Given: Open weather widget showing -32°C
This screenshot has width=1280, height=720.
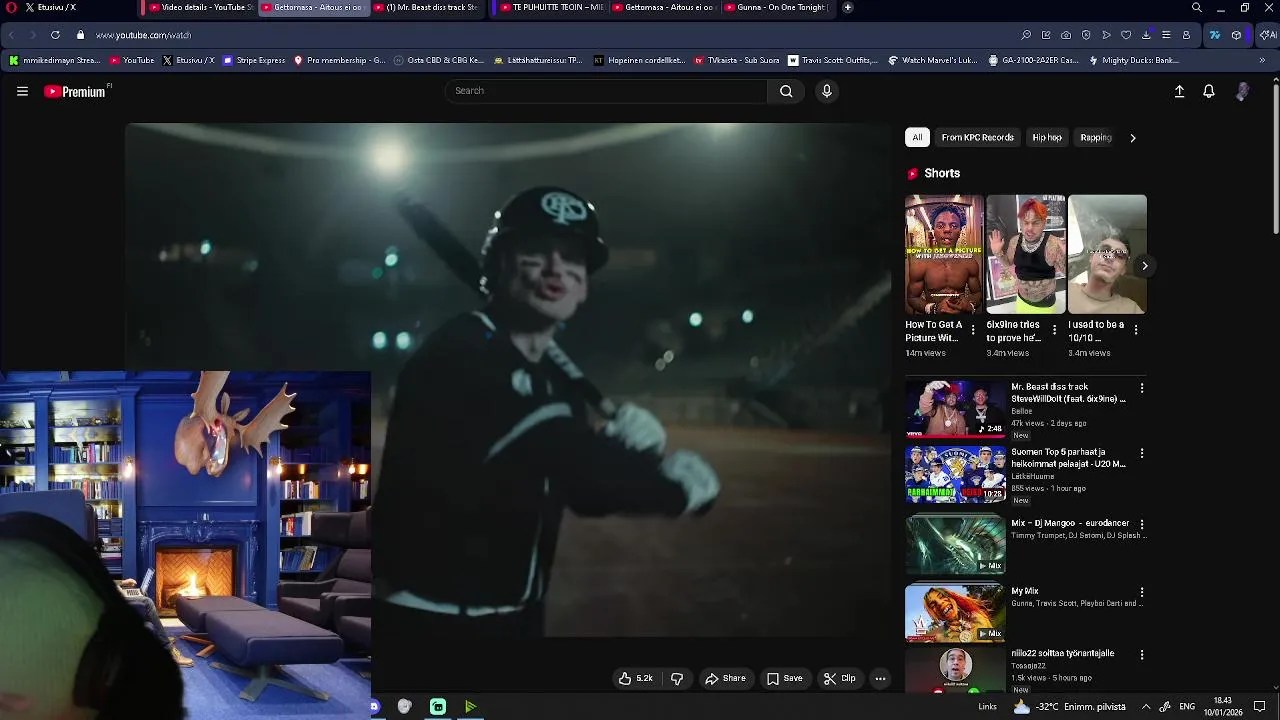Looking at the screenshot, I should (x=1069, y=707).
